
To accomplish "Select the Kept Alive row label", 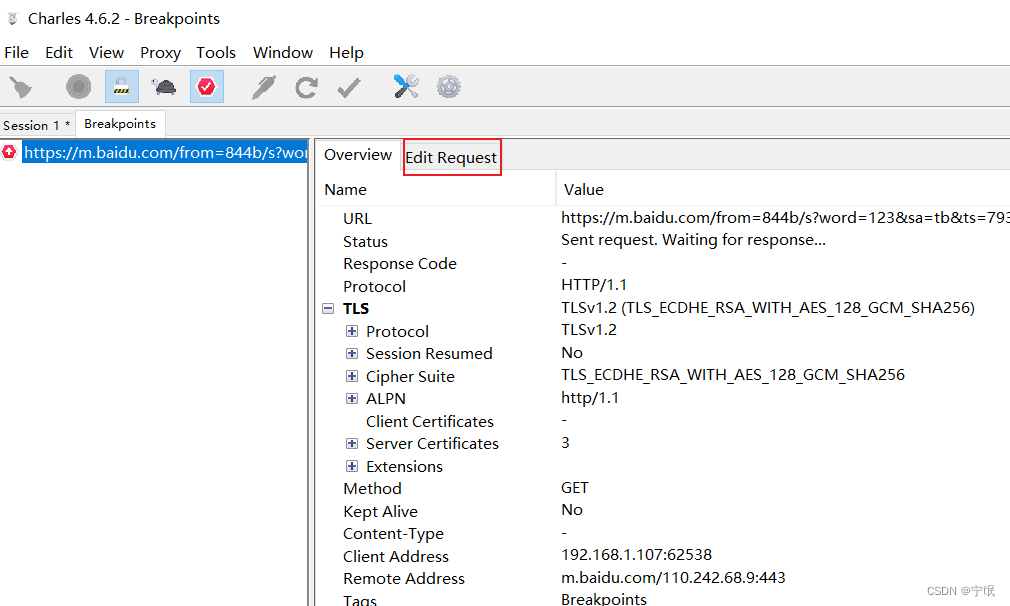I will [x=381, y=511].
